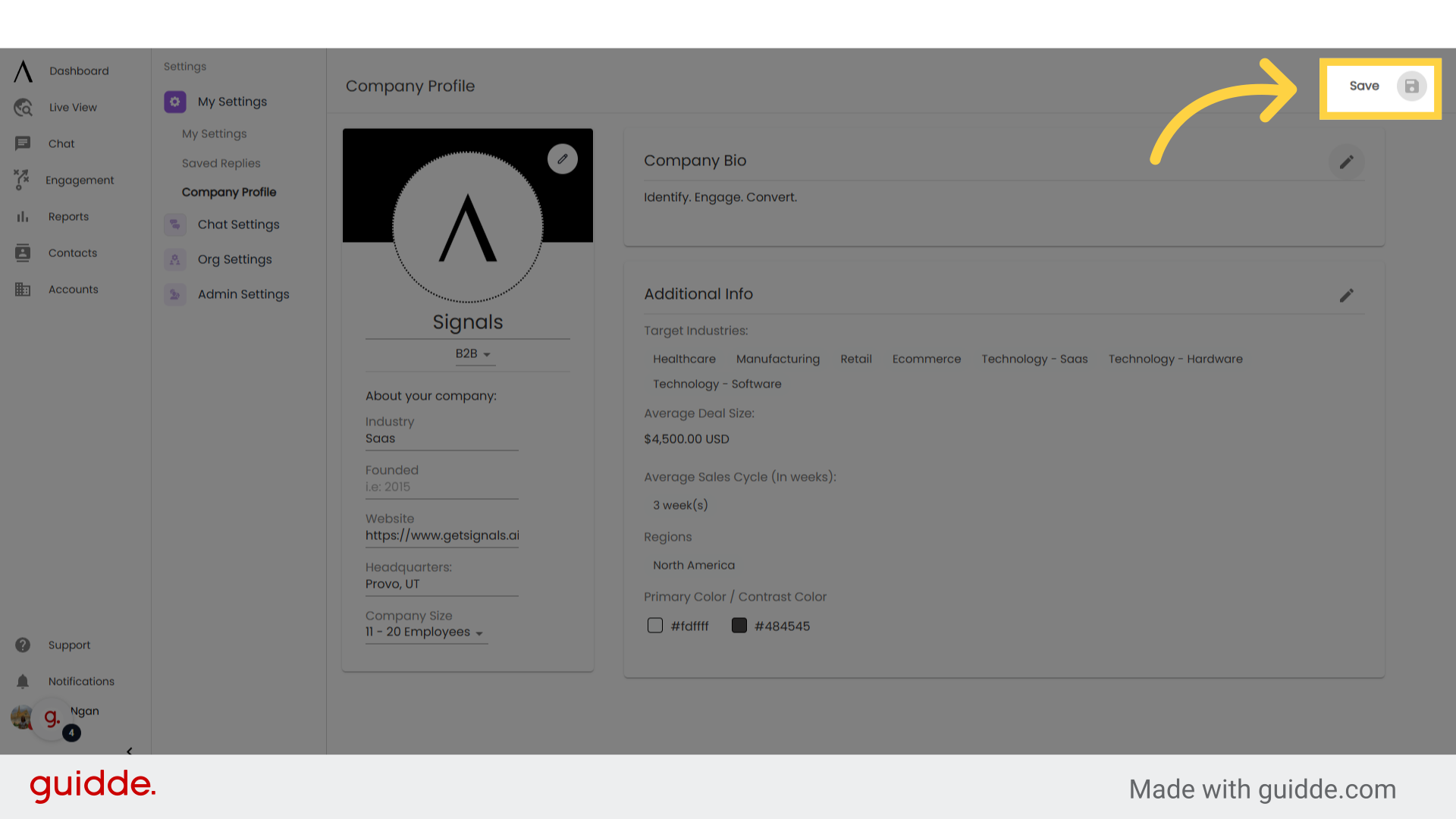
Task: Click the Signals company name field
Action: (468, 322)
